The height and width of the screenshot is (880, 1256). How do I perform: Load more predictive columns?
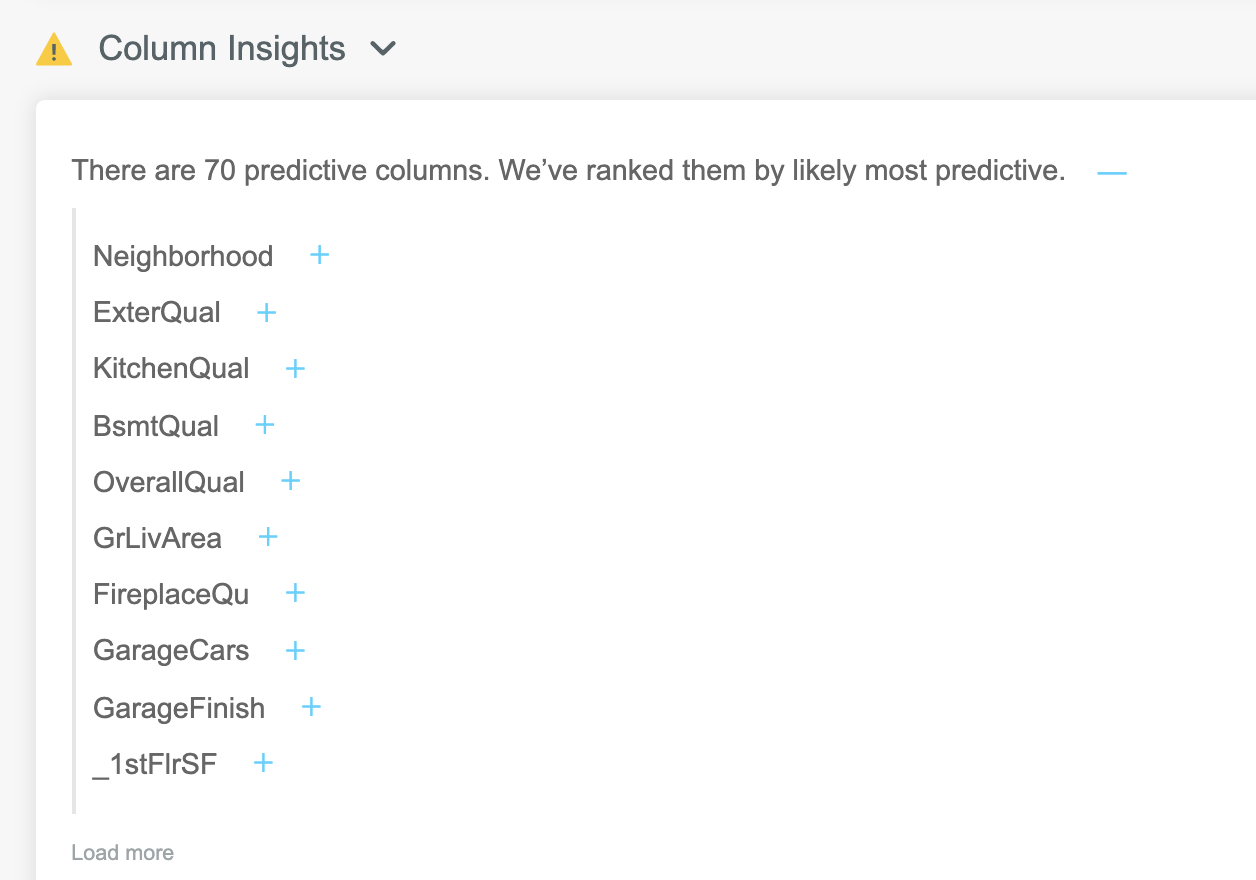(x=122, y=853)
